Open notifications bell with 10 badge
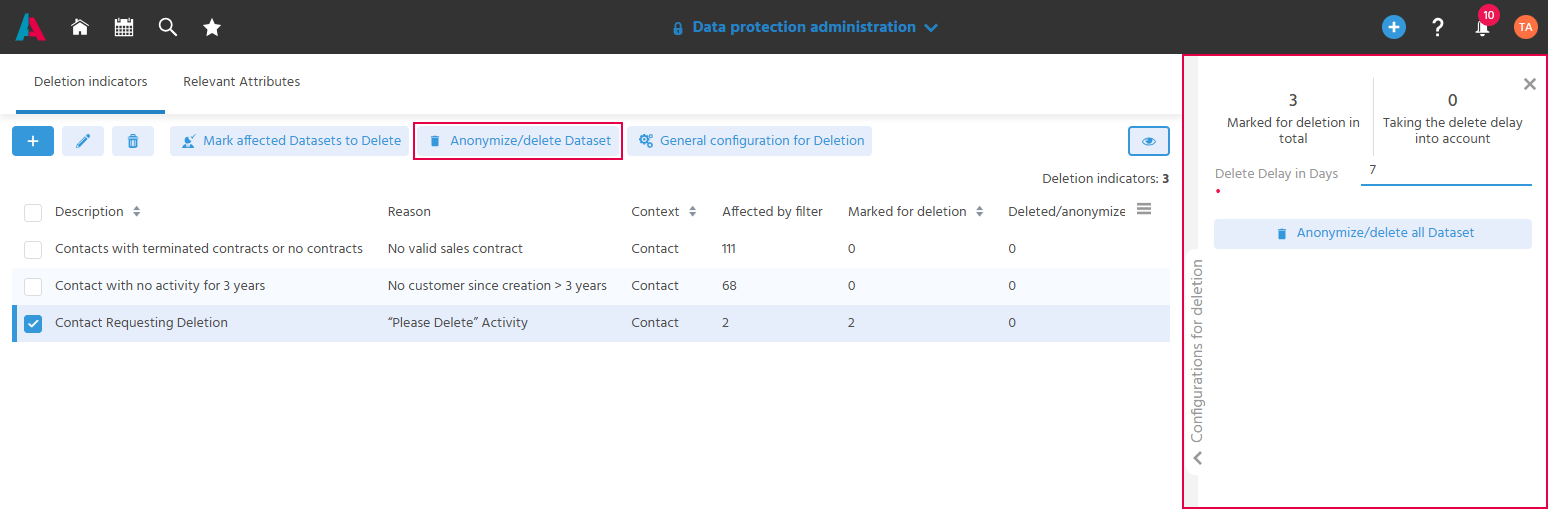Image resolution: width=1548 pixels, height=509 pixels. tap(1483, 25)
